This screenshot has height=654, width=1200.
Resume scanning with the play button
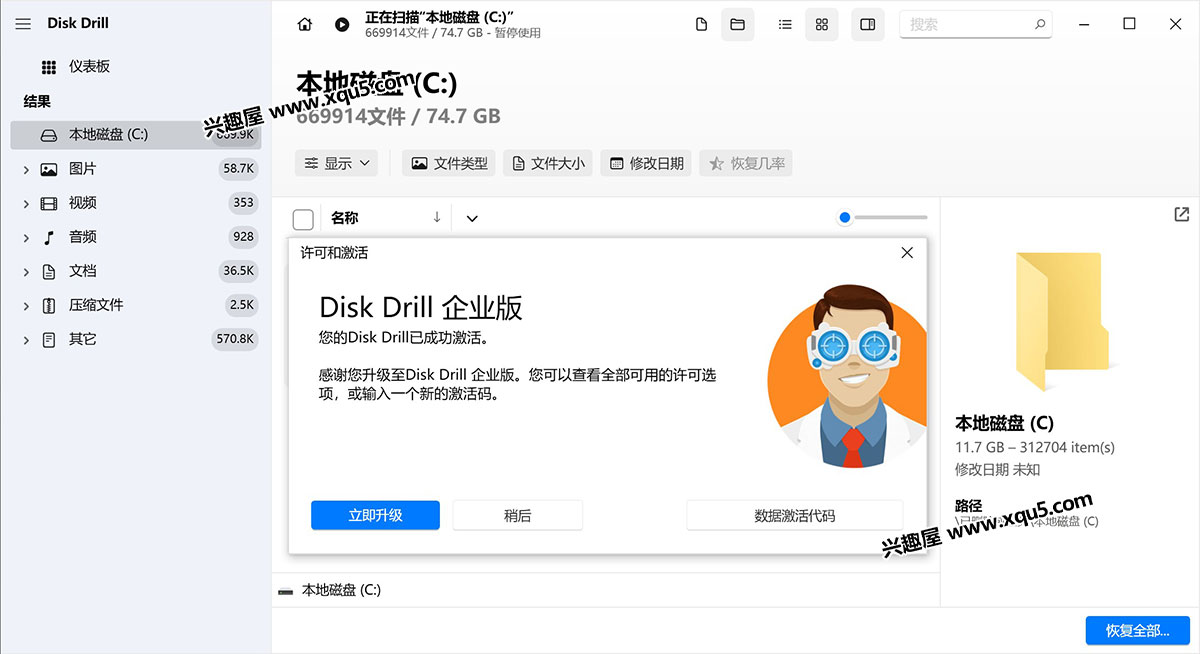[342, 25]
